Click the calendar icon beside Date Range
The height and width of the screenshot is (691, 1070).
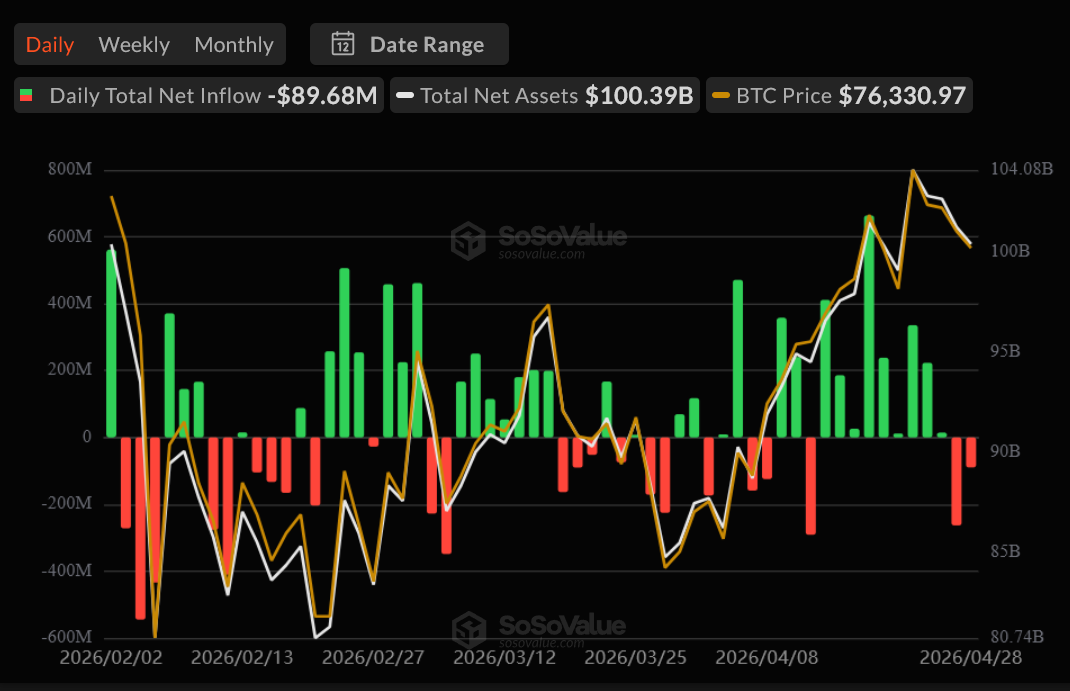coord(343,44)
